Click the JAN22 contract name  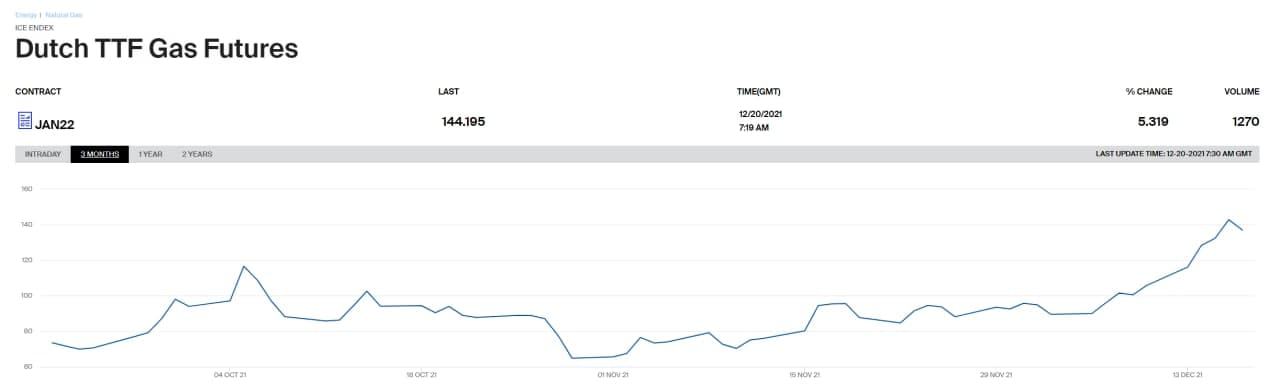pyautogui.click(x=55, y=124)
